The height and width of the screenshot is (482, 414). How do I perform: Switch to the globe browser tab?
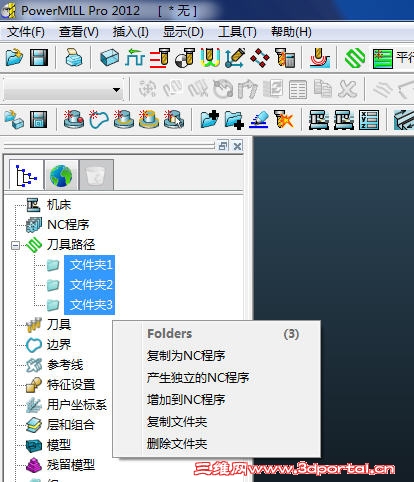point(61,175)
